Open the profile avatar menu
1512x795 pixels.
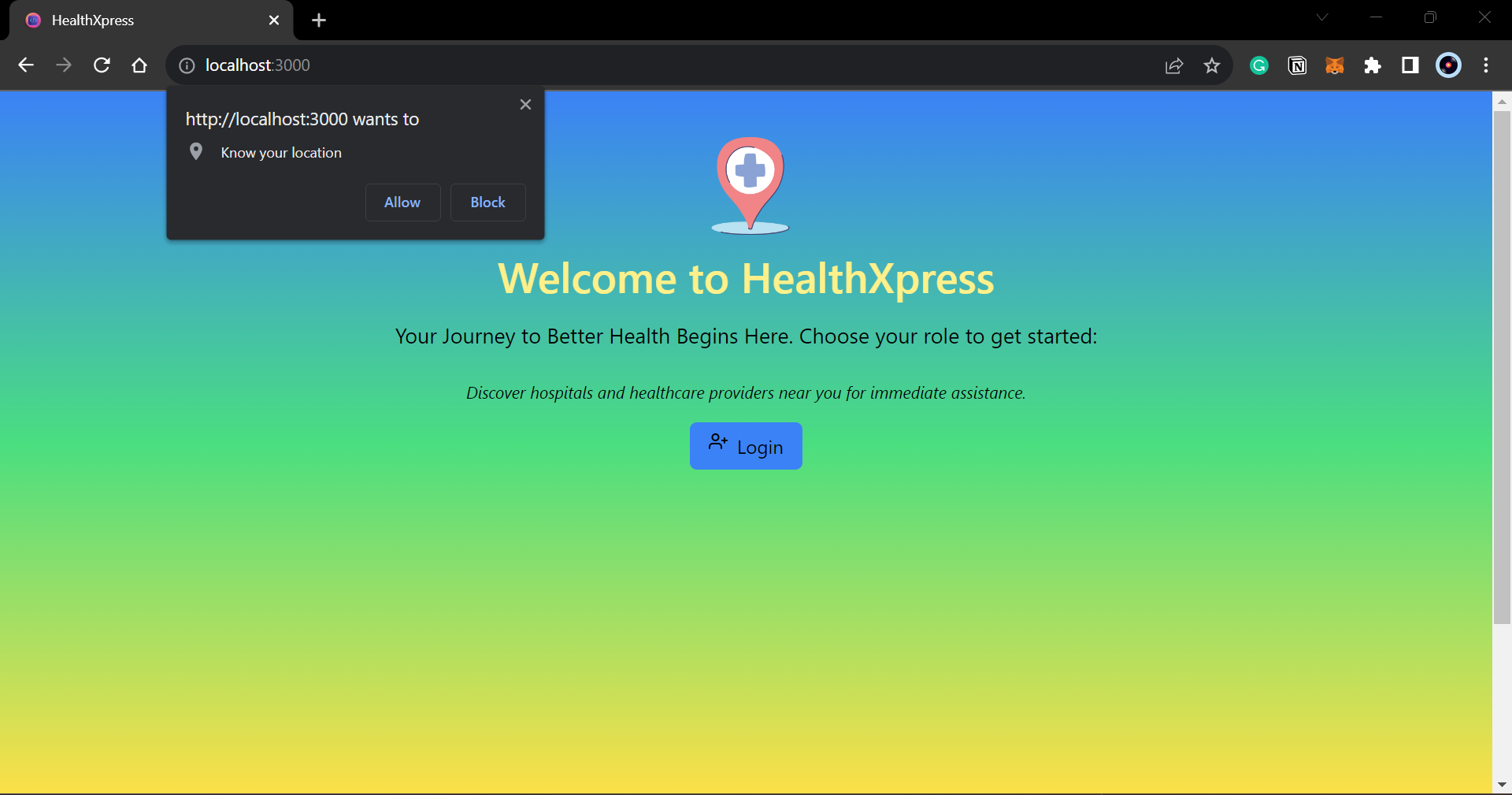(x=1448, y=65)
